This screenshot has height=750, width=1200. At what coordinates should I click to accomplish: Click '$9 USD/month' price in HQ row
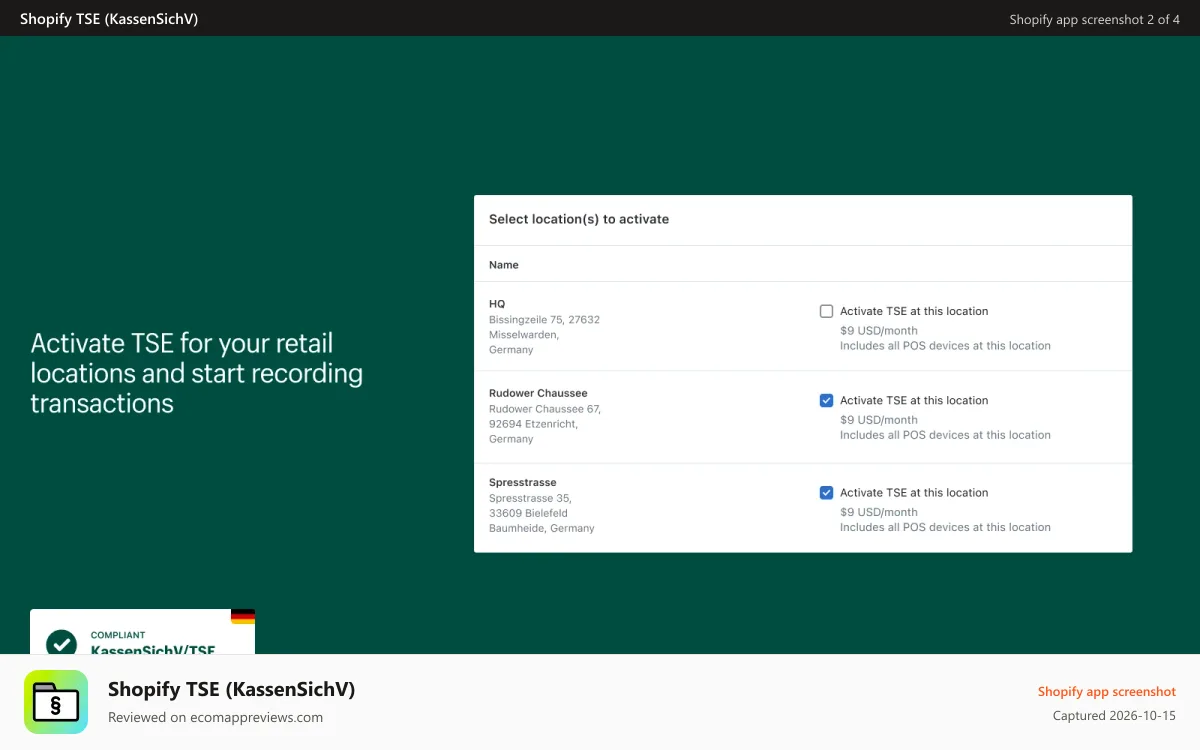point(879,331)
